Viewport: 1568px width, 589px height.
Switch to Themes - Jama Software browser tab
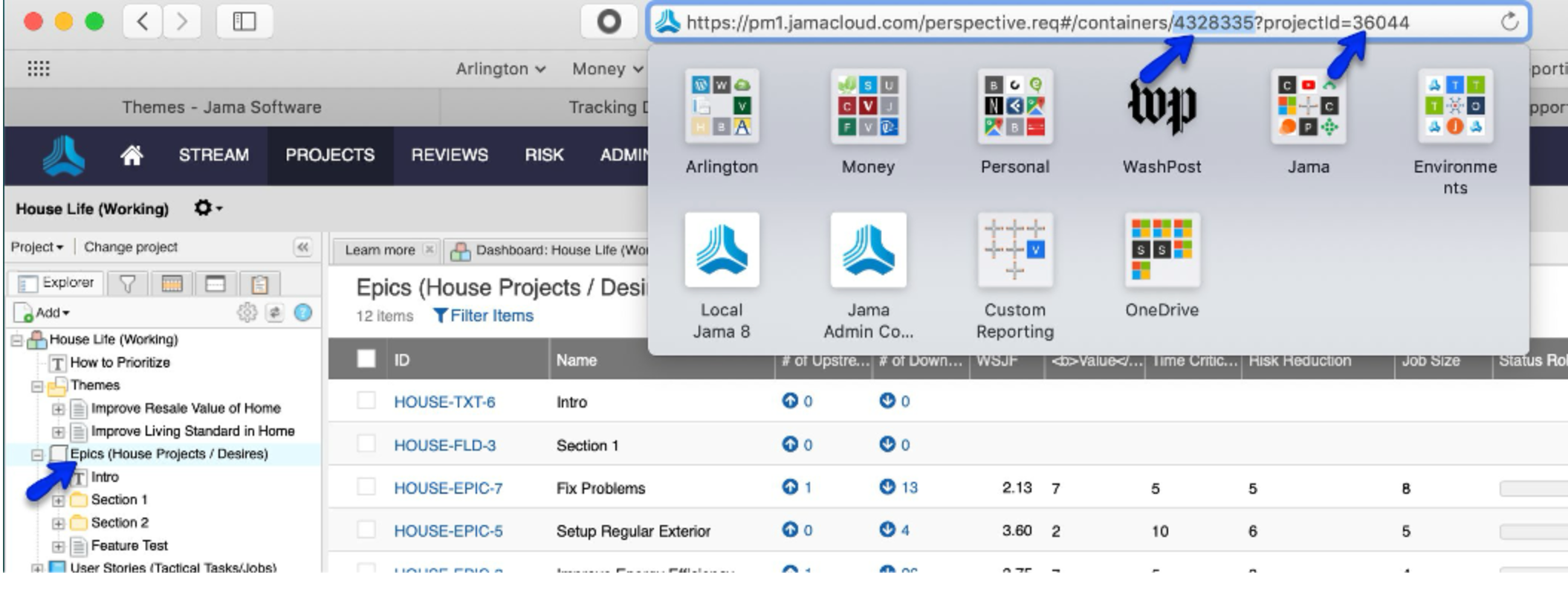pyautogui.click(x=222, y=107)
